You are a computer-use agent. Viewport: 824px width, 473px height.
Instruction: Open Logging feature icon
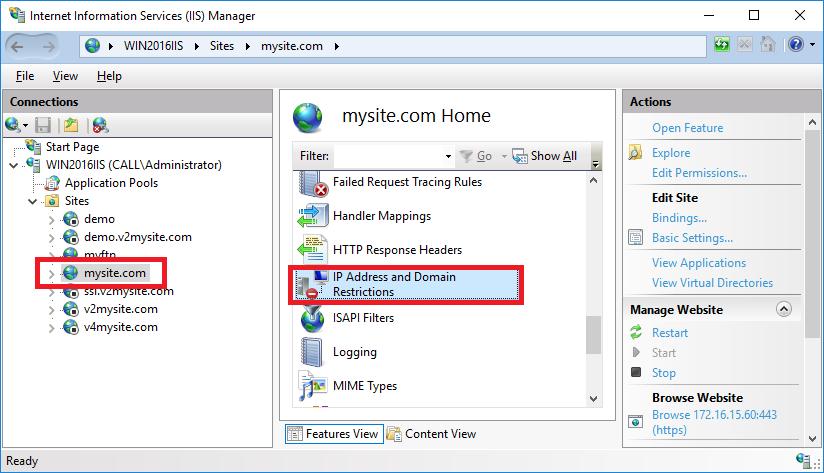313,352
